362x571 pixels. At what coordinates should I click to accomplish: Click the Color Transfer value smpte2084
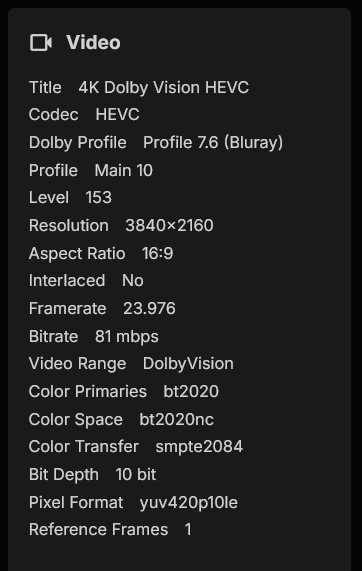coord(199,447)
